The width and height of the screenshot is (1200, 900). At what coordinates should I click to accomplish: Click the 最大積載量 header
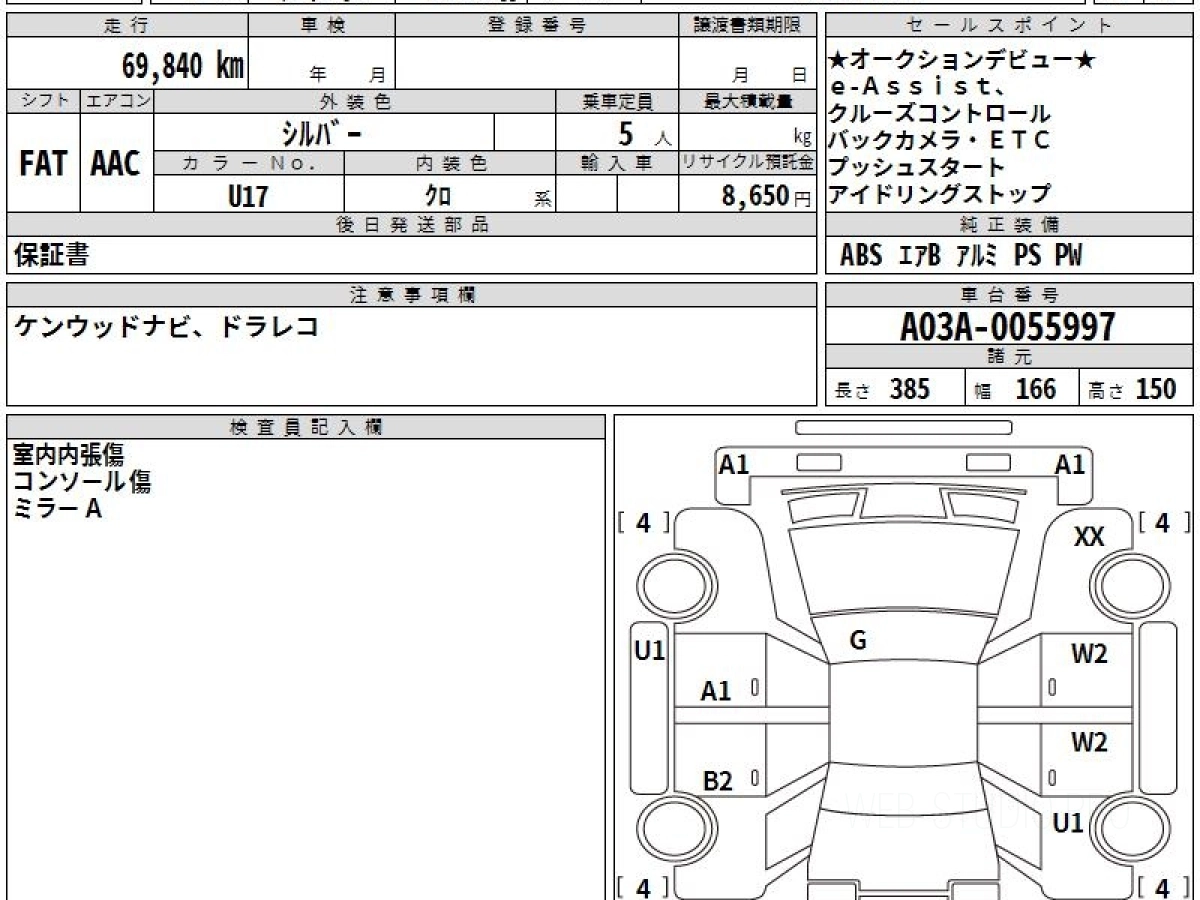tap(747, 101)
